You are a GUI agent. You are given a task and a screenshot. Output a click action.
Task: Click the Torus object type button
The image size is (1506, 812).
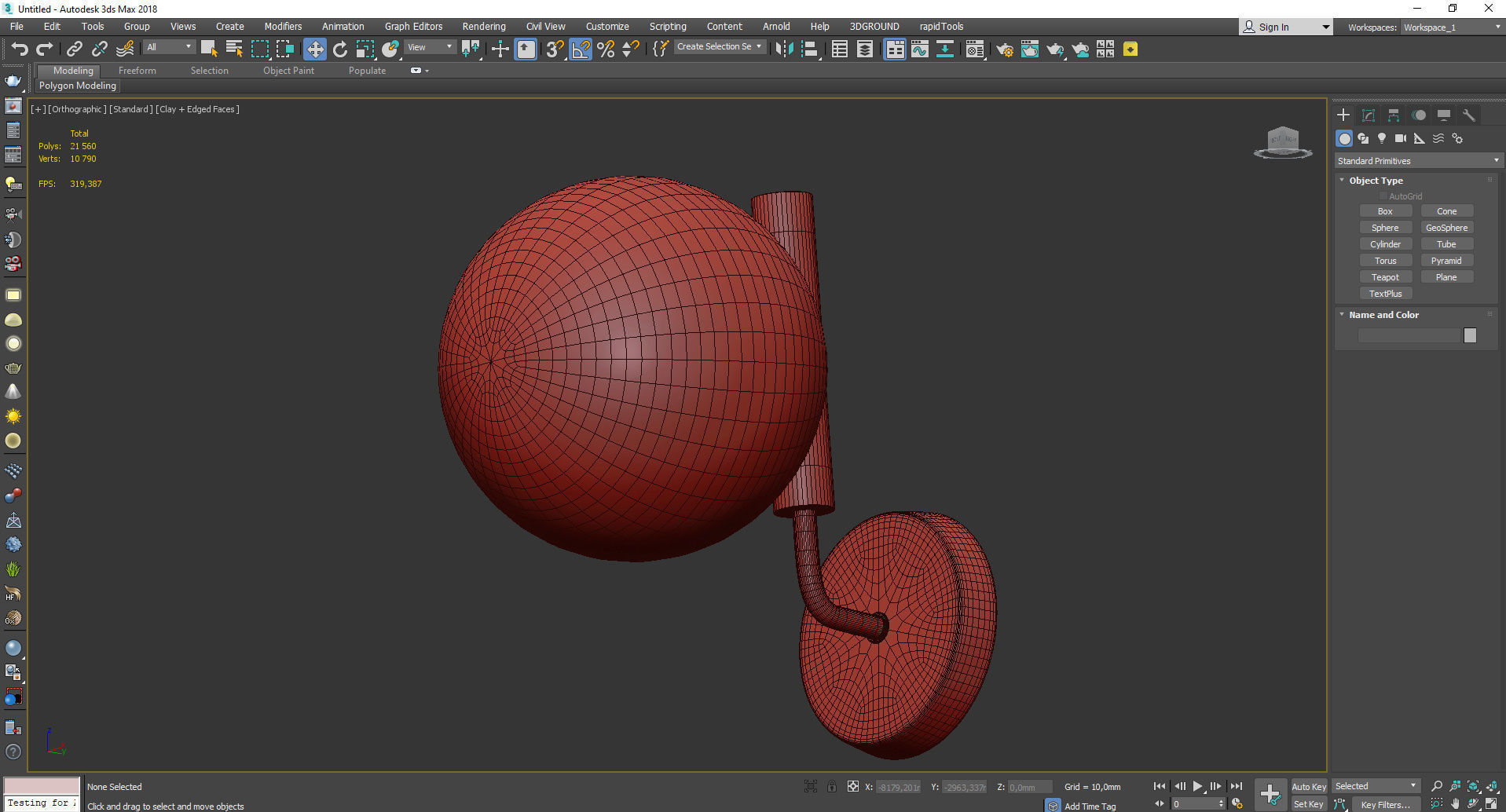pos(1385,261)
